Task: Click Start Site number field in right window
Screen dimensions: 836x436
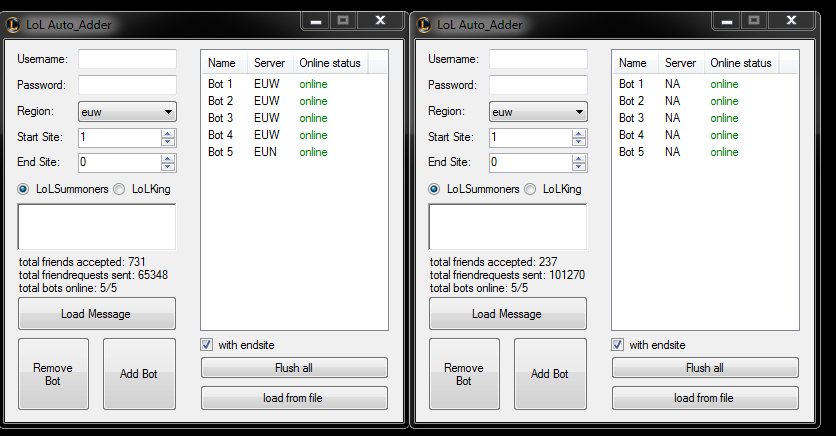Action: coord(531,138)
